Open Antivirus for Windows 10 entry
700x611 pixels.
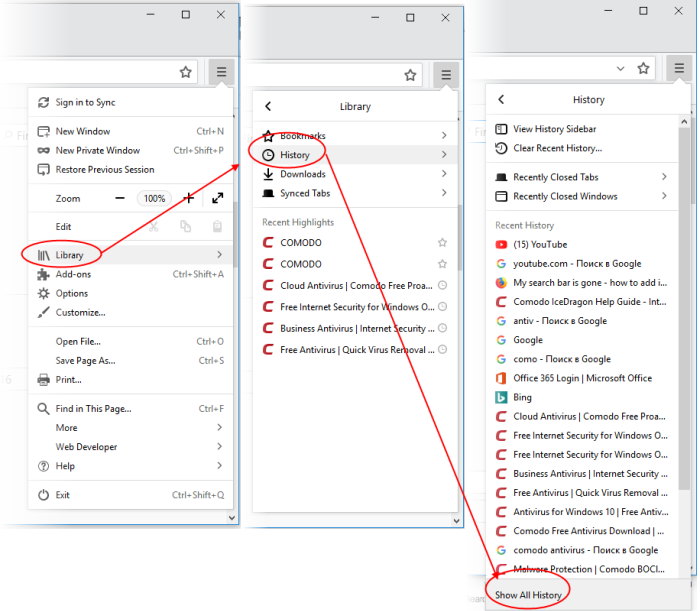pyautogui.click(x=582, y=512)
